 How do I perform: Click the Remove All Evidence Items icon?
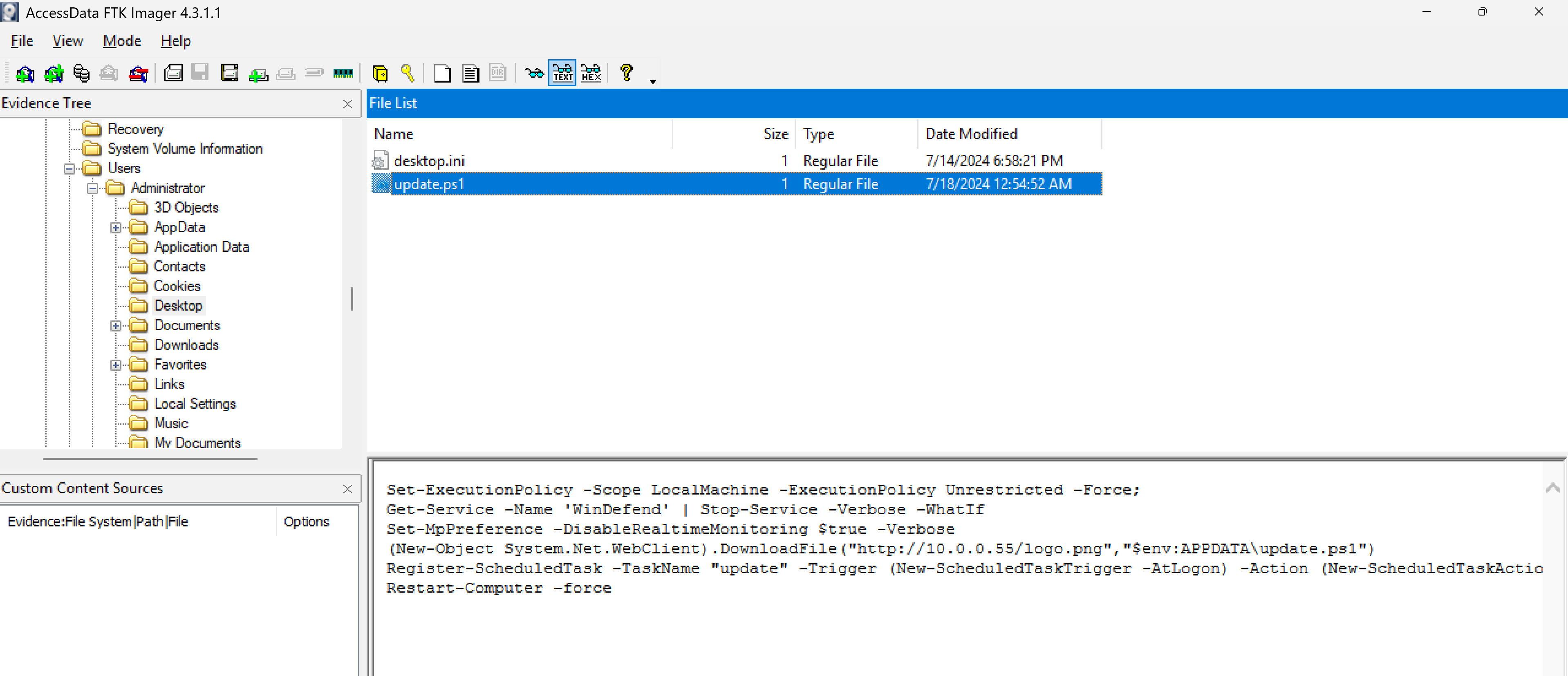[x=138, y=74]
